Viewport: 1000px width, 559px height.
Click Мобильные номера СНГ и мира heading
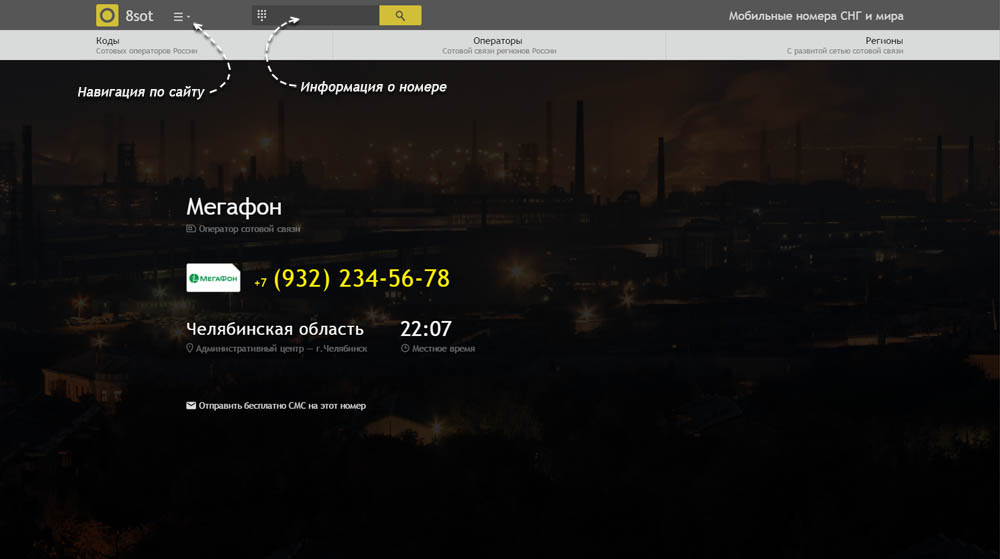tap(816, 16)
